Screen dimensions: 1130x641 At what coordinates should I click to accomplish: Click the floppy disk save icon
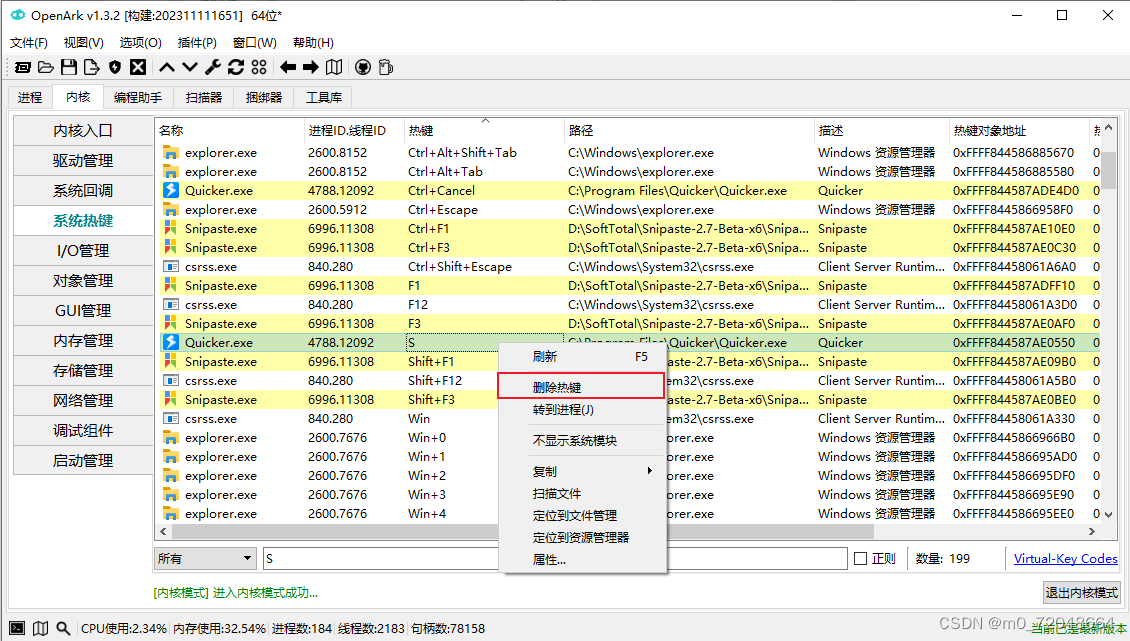point(68,67)
